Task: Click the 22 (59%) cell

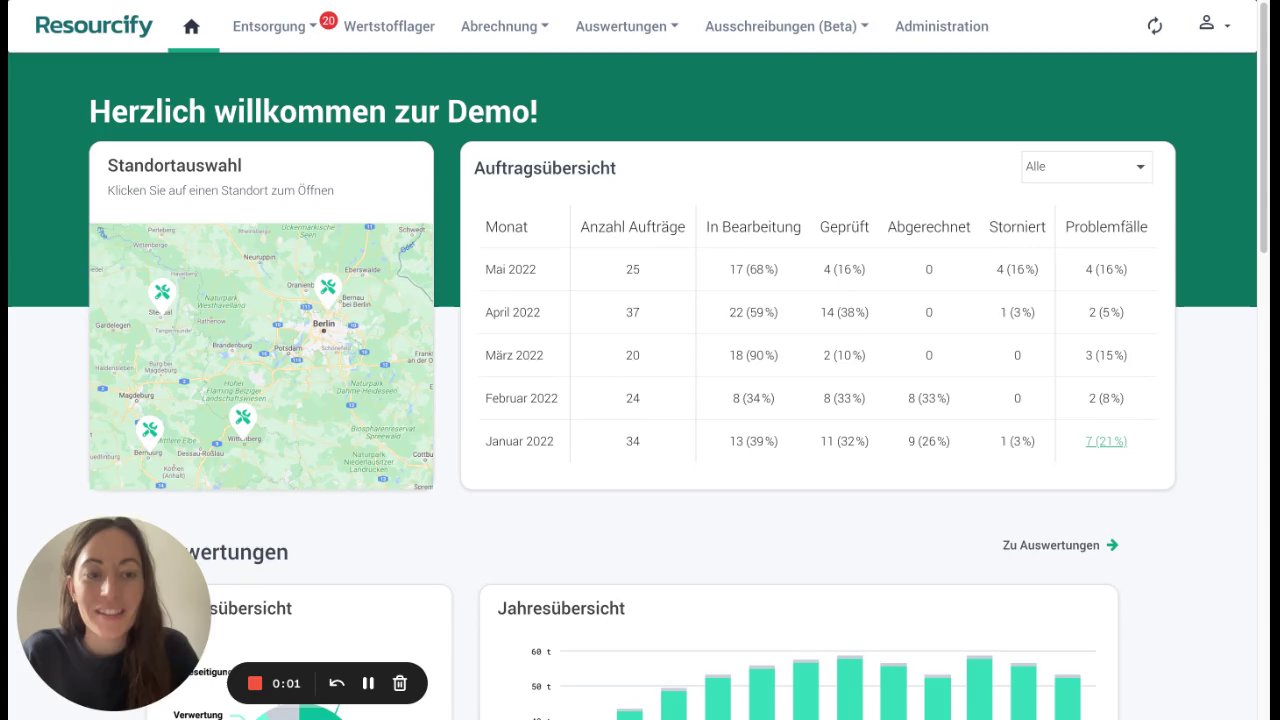Action: coord(753,312)
